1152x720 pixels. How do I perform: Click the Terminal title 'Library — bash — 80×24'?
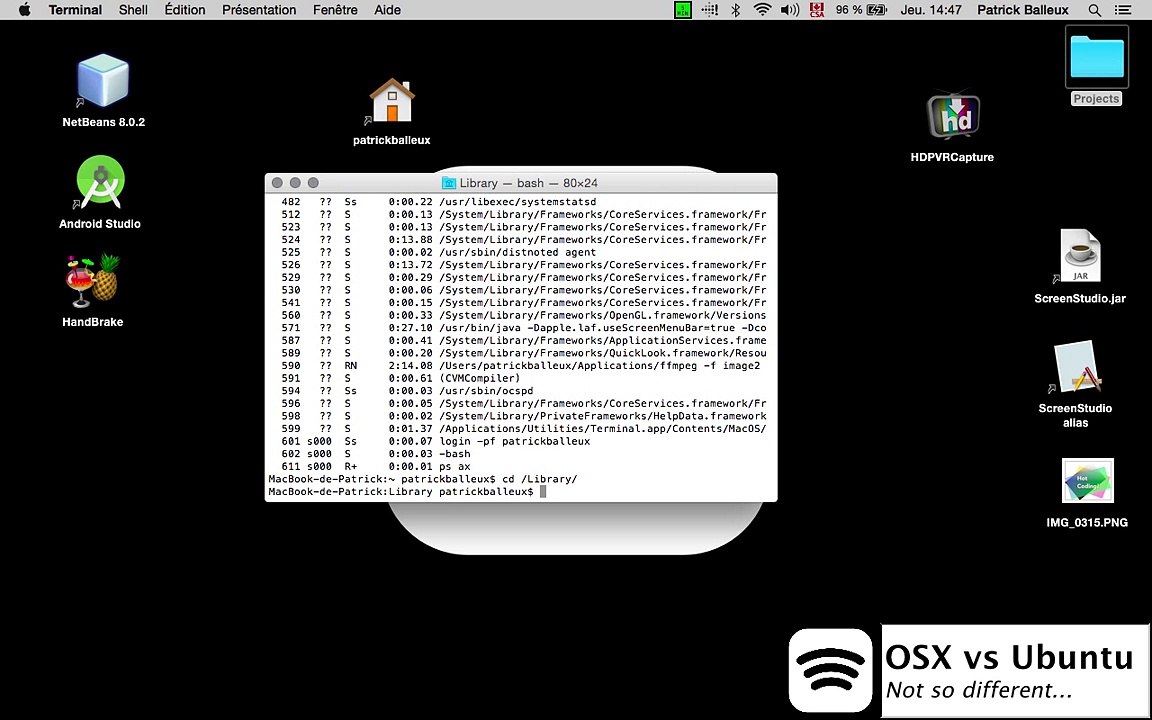pyautogui.click(x=528, y=183)
